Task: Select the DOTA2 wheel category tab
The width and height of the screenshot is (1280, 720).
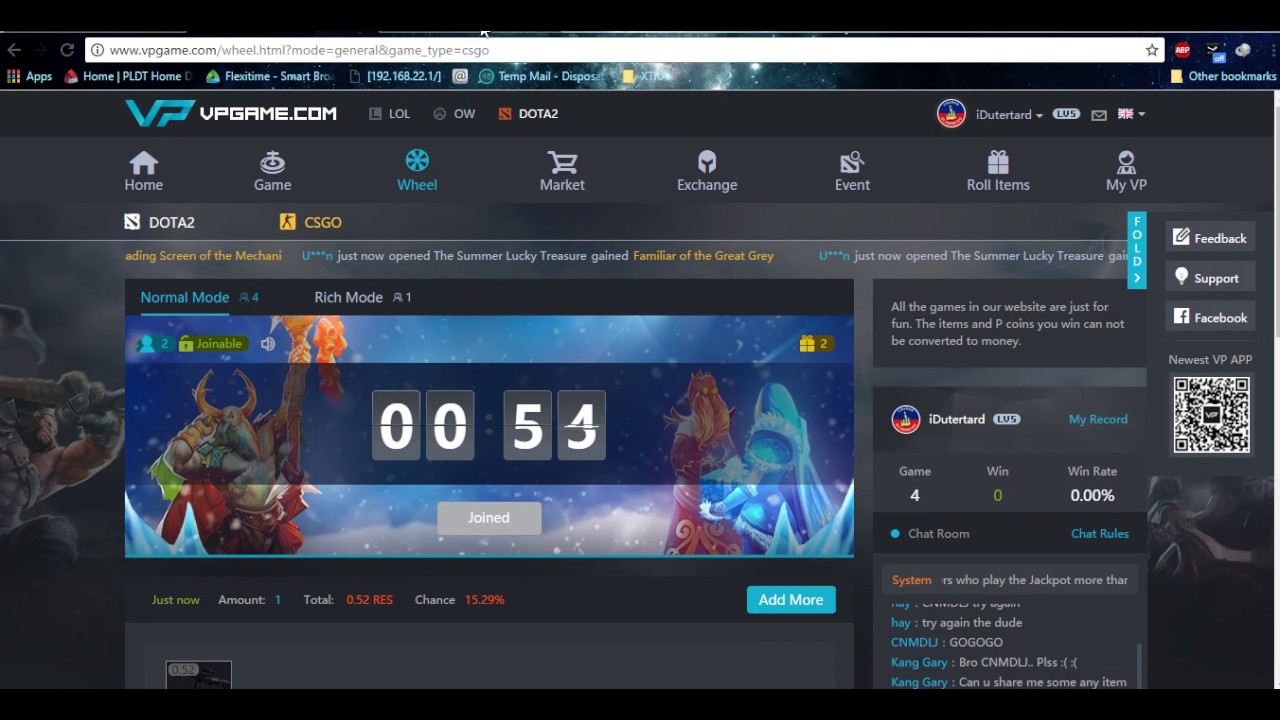Action: pyautogui.click(x=160, y=222)
